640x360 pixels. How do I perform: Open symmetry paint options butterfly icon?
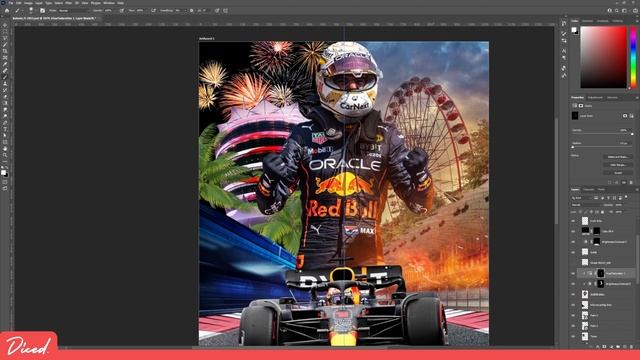(225, 10)
